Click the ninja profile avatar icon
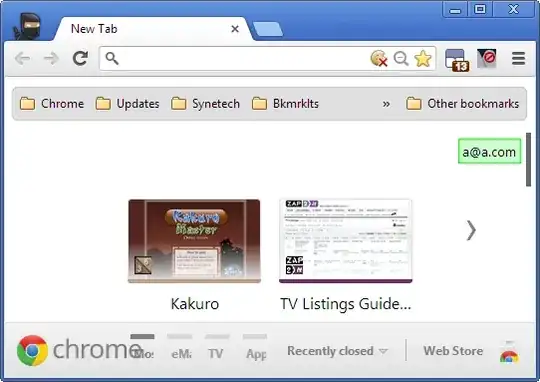 tap(28, 27)
